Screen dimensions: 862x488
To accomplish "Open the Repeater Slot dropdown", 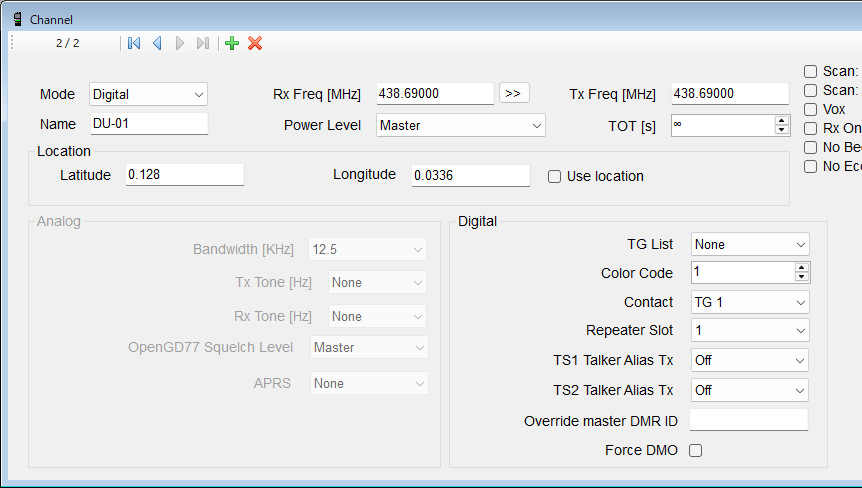I will 750,330.
